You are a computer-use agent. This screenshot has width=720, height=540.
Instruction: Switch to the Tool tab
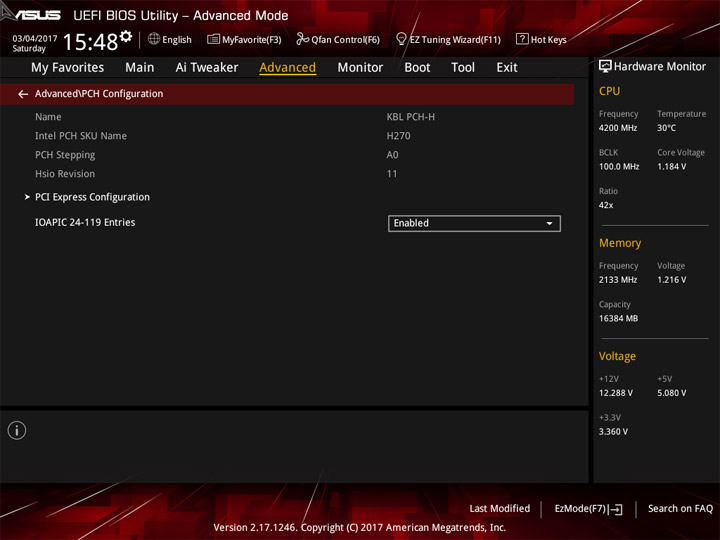click(x=463, y=68)
